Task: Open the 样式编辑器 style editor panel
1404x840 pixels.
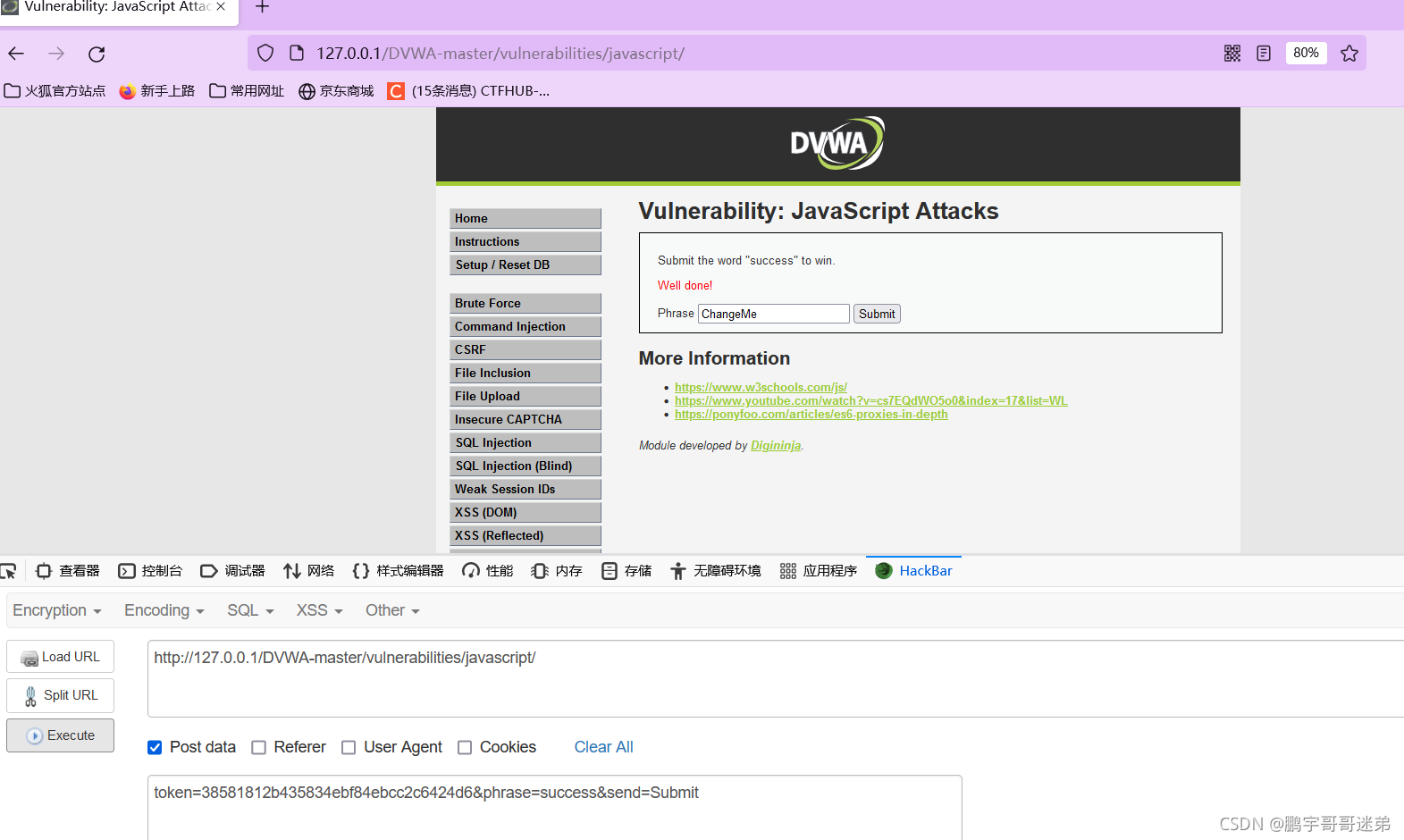Action: coord(398,571)
